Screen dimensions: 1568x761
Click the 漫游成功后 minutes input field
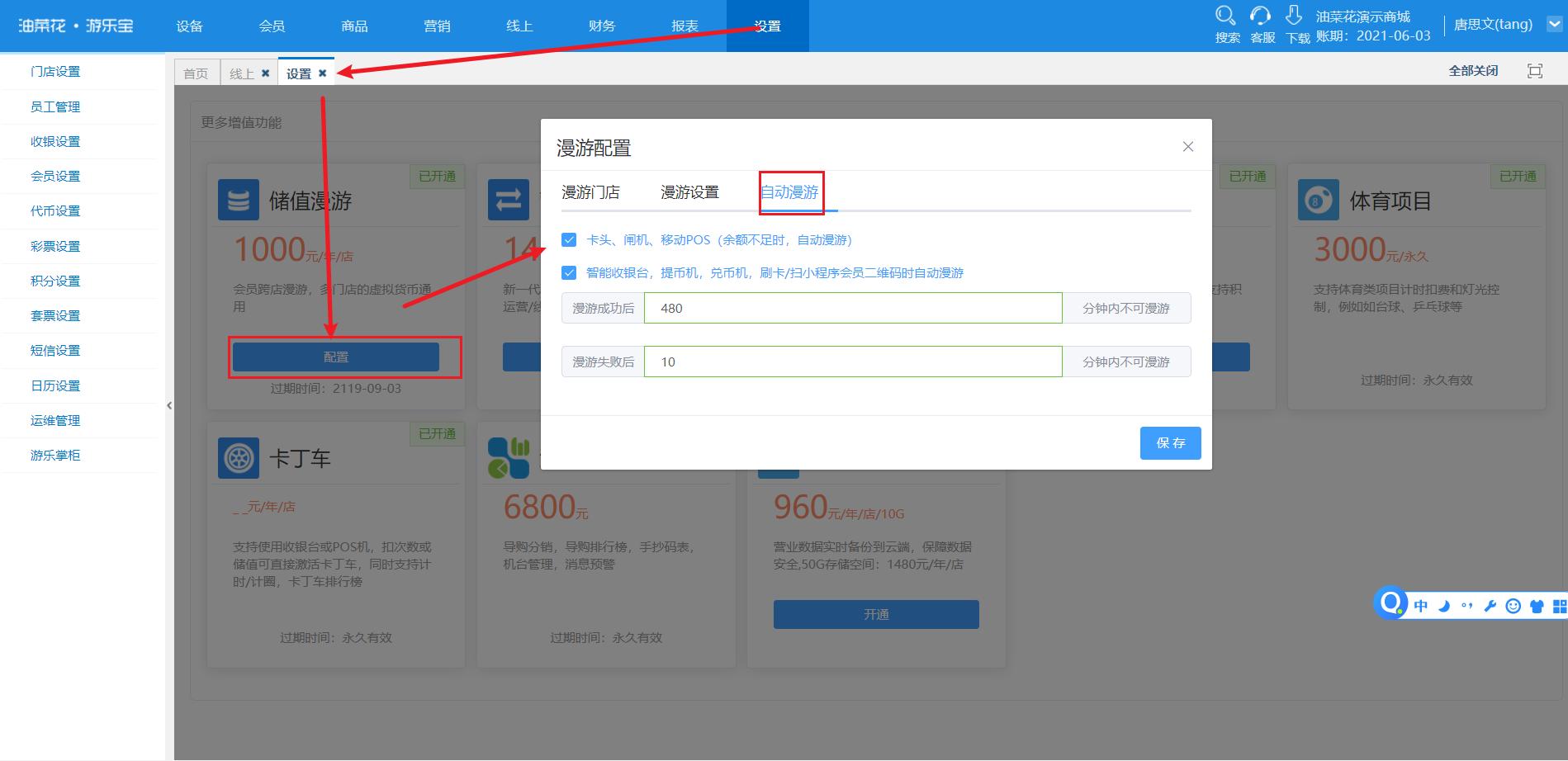853,308
